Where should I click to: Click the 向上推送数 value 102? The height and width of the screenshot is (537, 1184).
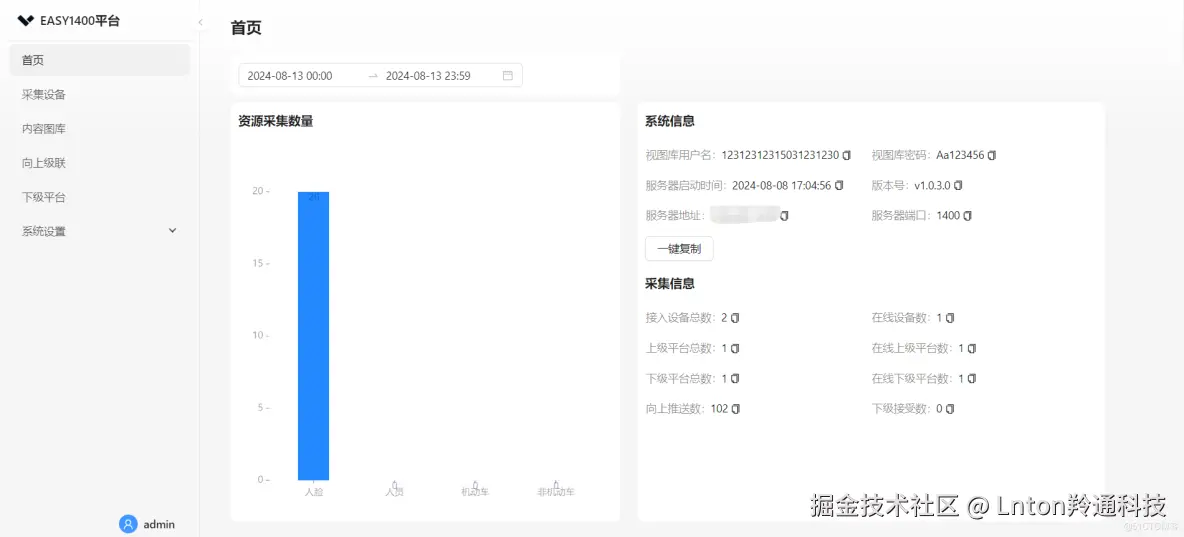720,409
